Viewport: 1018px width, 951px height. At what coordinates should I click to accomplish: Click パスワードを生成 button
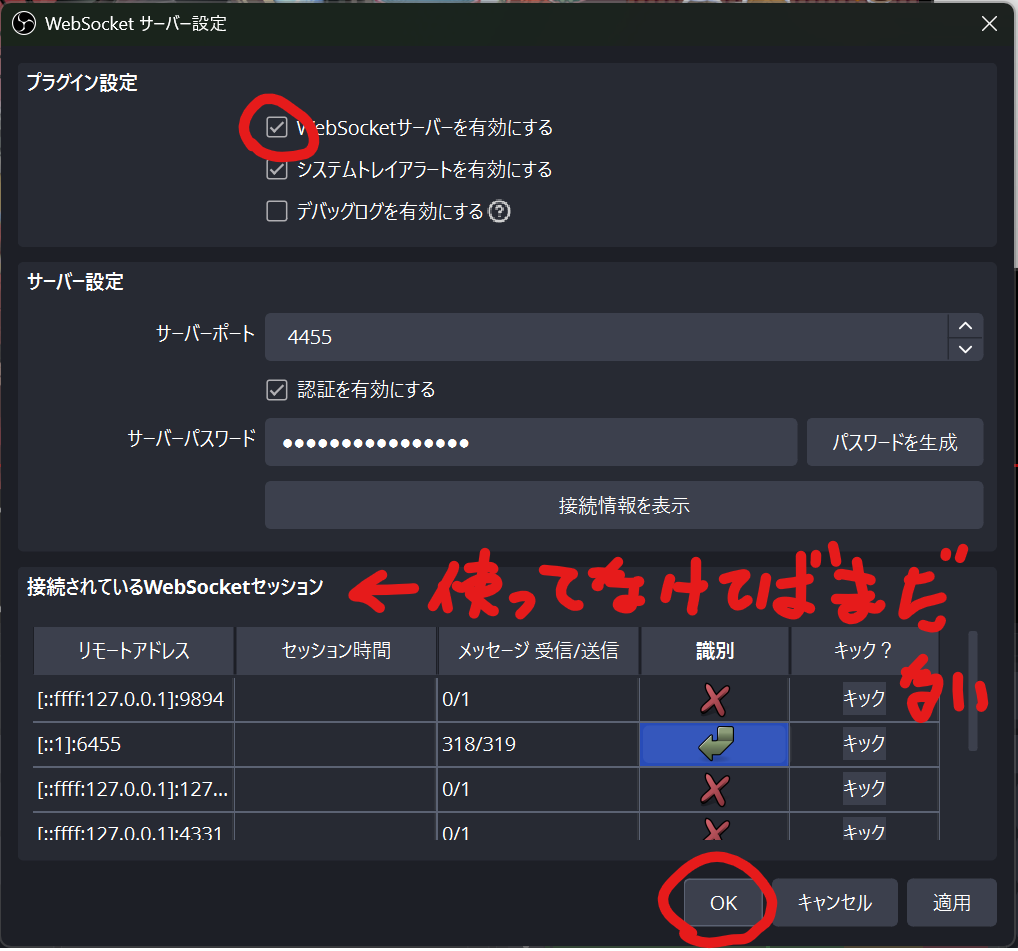click(895, 443)
